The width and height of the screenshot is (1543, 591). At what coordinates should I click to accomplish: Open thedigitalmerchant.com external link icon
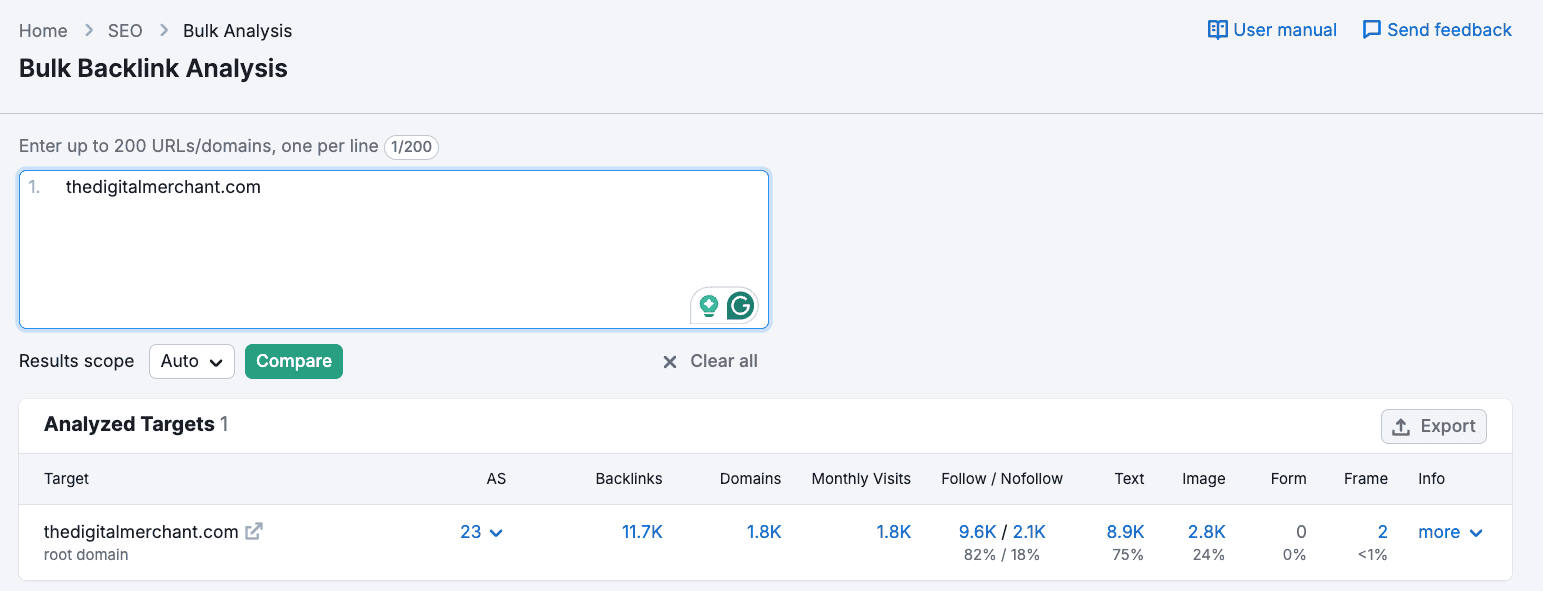[x=254, y=532]
